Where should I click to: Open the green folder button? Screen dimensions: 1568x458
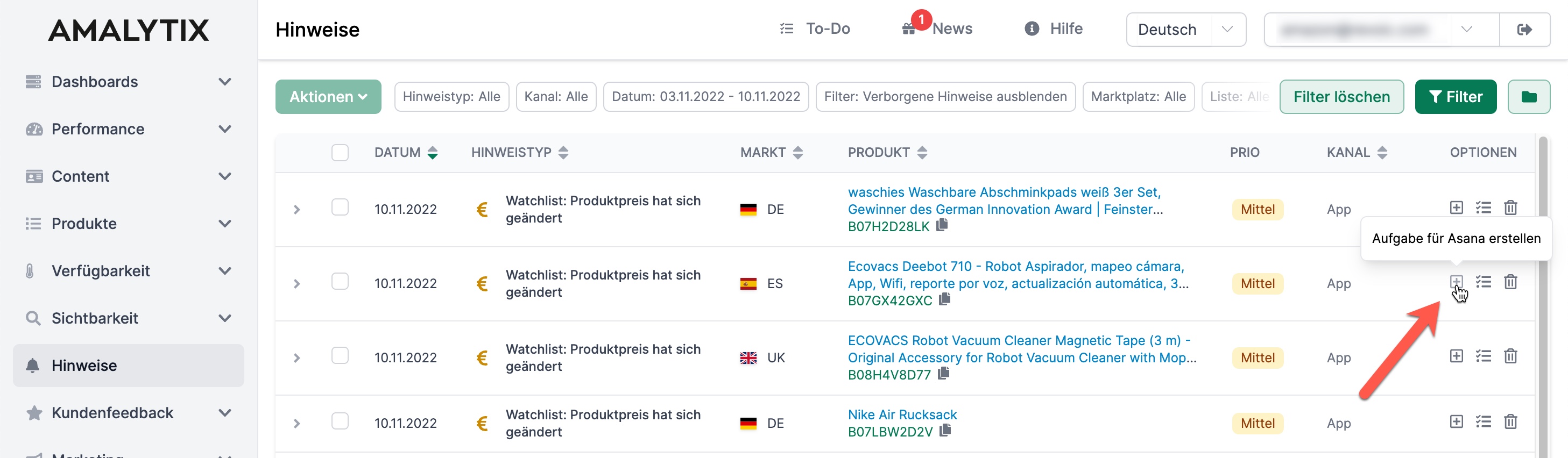[x=1528, y=97]
